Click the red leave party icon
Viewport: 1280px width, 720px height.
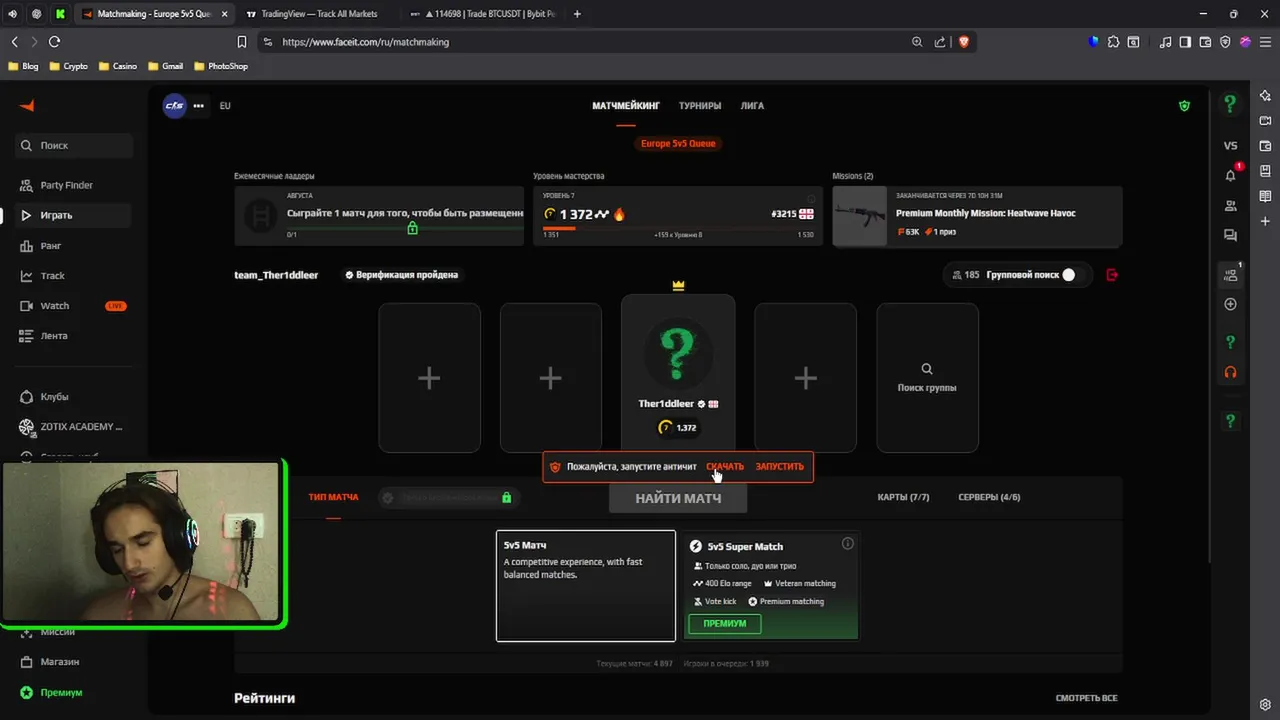1112,275
